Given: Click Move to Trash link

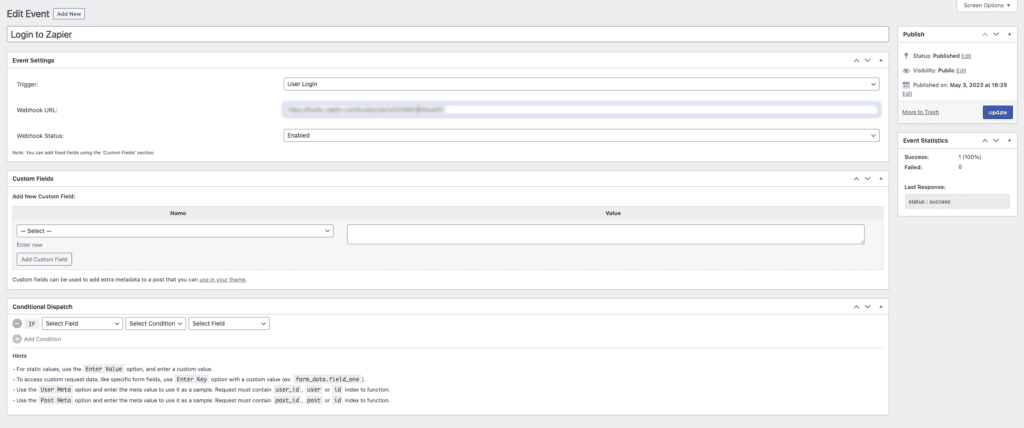Looking at the screenshot, I should (920, 112).
